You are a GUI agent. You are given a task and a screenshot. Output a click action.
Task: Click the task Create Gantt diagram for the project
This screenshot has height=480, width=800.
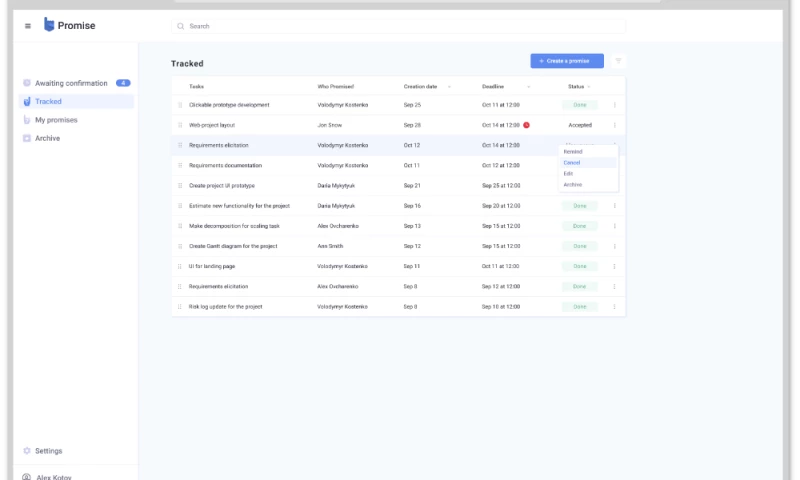(233, 246)
